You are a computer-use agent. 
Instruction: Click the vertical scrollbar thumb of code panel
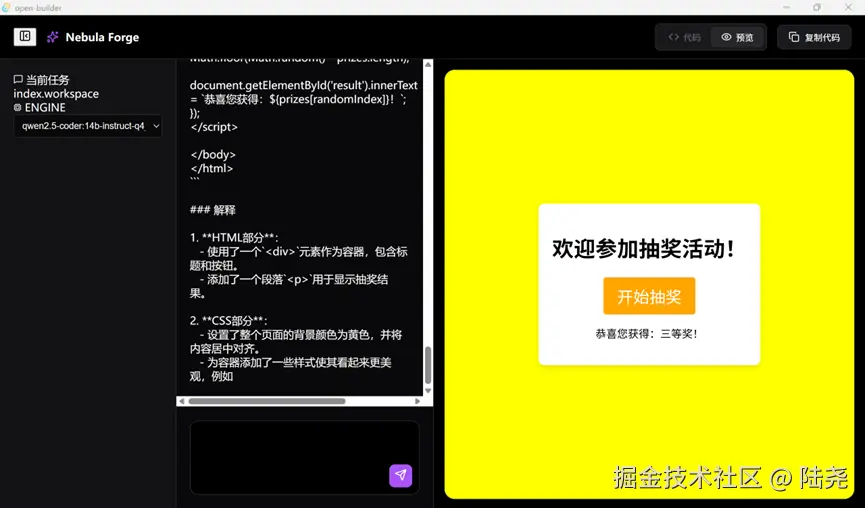(428, 365)
